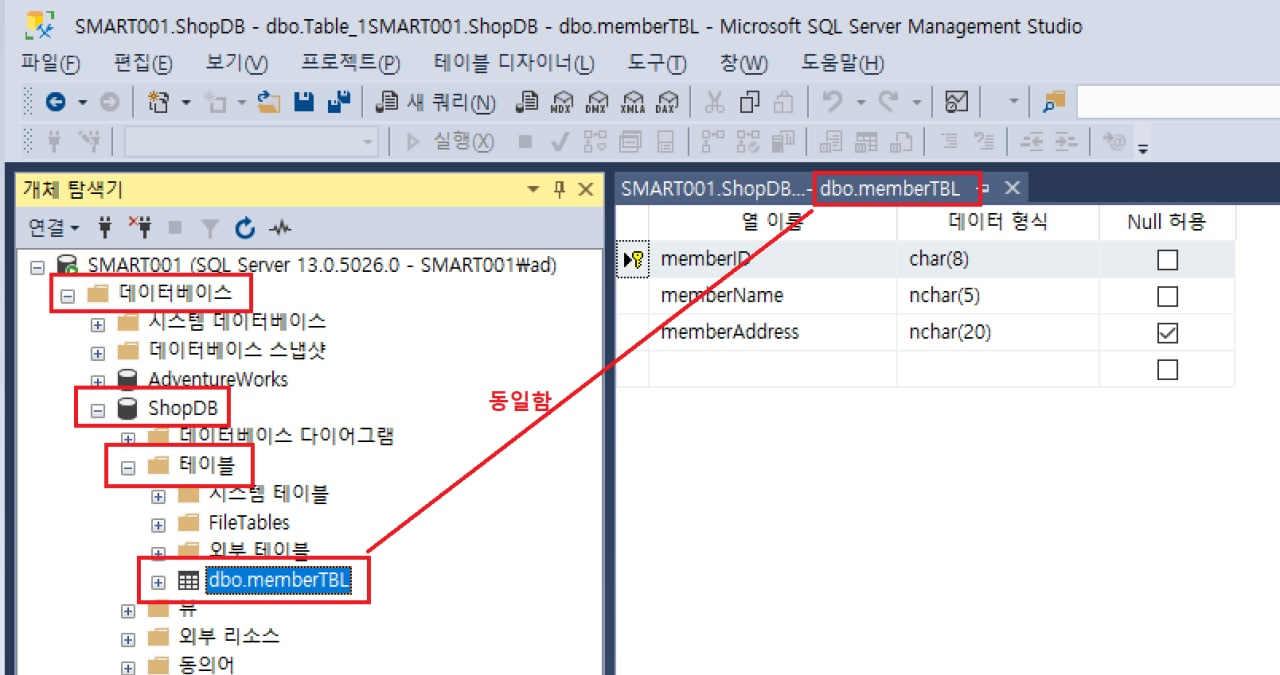
Task: Open the 창(W) menu
Action: pyautogui.click(x=743, y=63)
